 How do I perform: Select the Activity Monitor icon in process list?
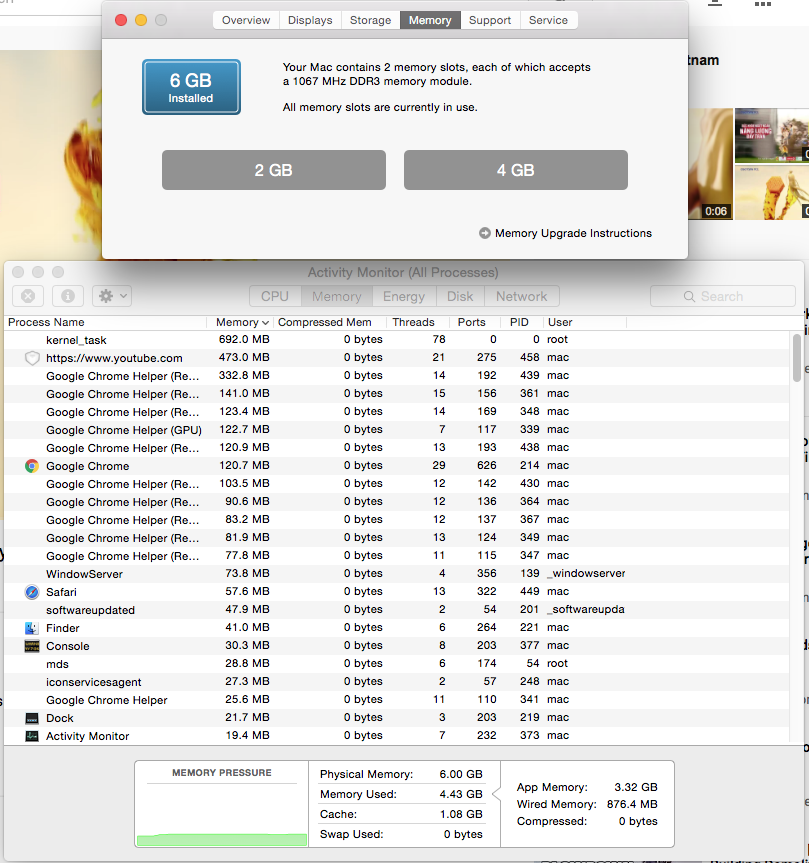32,736
